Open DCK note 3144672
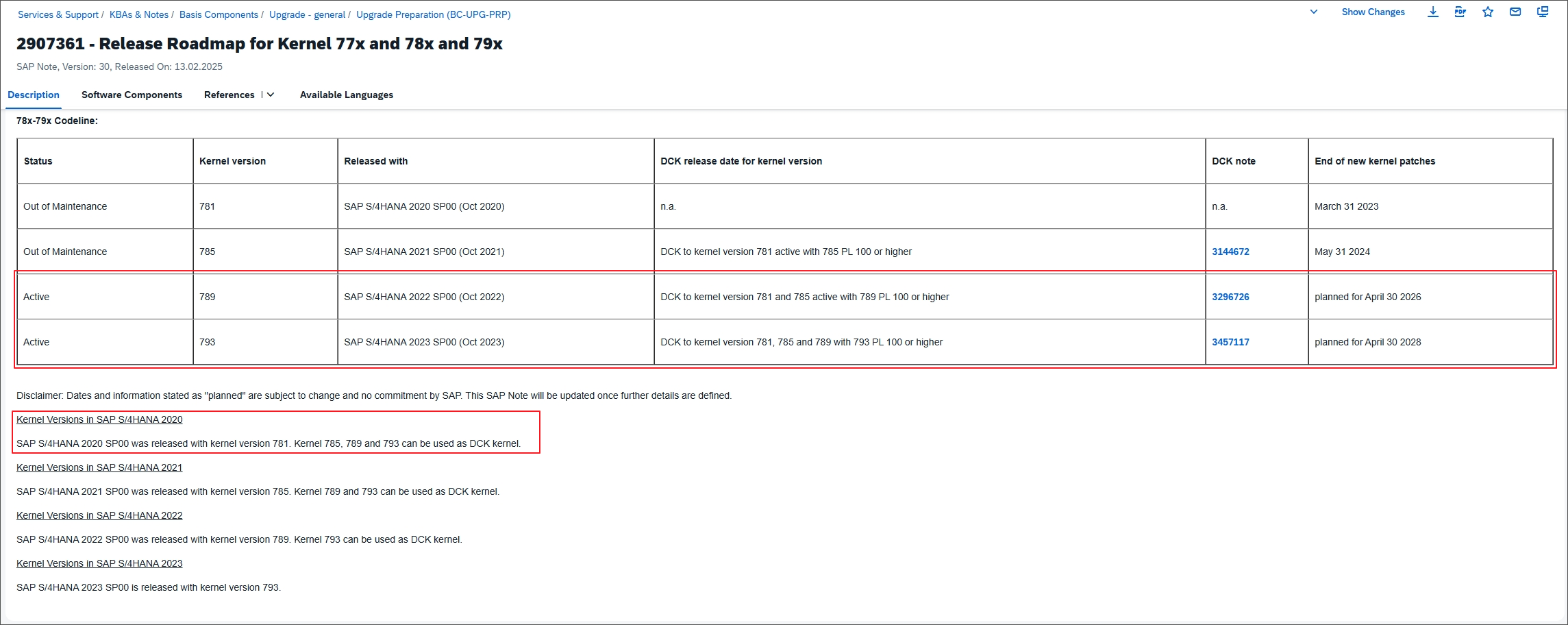This screenshot has height=625, width=1568. pos(1230,252)
